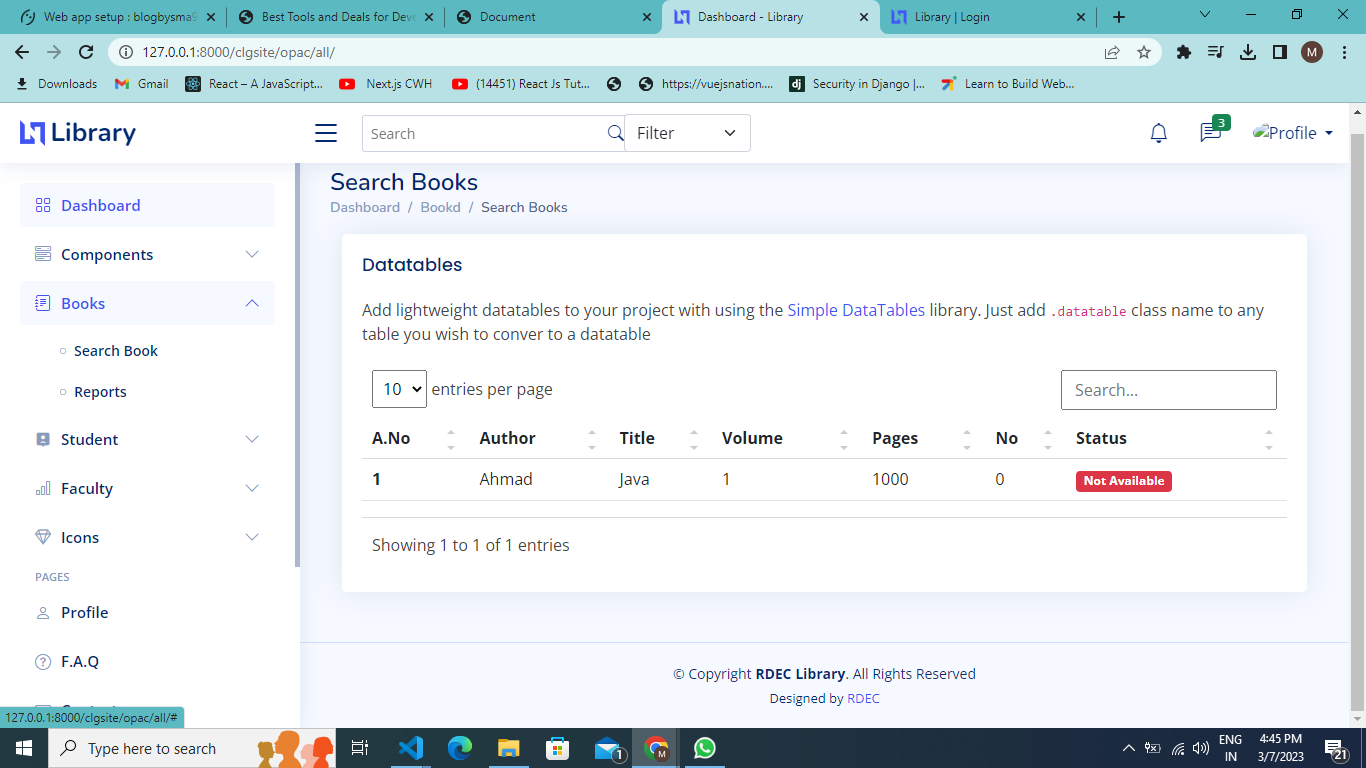
Task: Bookmark this page with star icon
Action: click(1144, 52)
